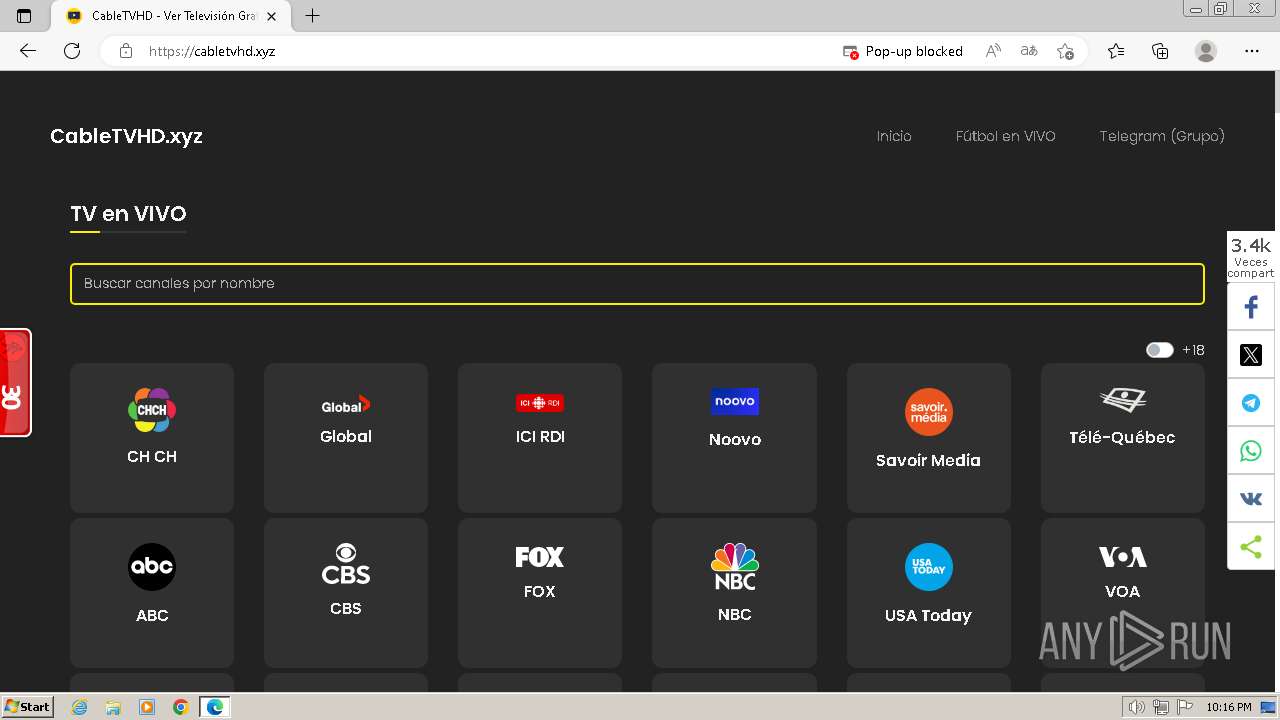Select the FOX channel logo
Image resolution: width=1280 pixels, height=720 pixels.
(540, 557)
